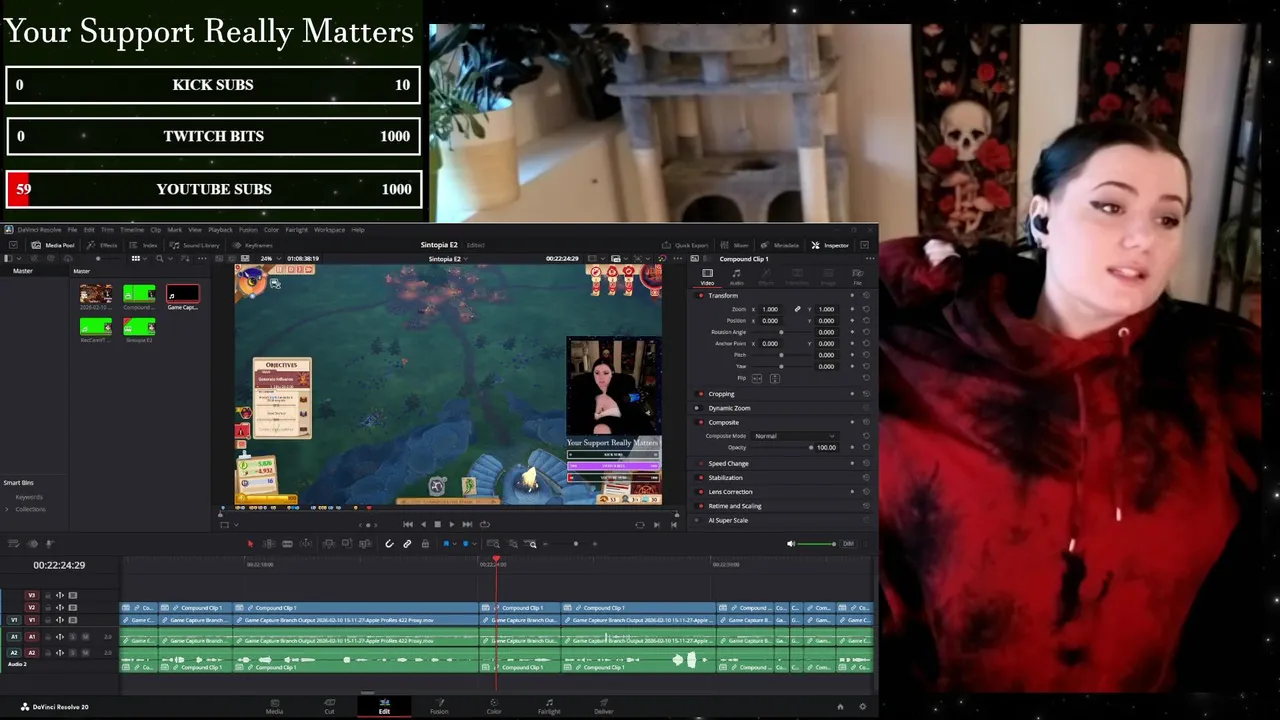Switch to the Cut page
Image resolution: width=1280 pixels, height=720 pixels.
(329, 706)
